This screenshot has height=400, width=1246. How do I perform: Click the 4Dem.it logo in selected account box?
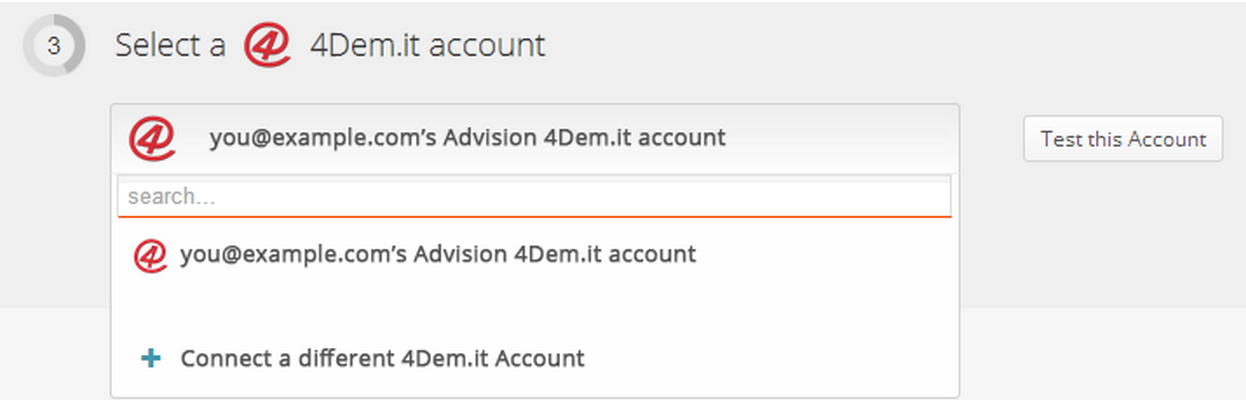point(152,138)
